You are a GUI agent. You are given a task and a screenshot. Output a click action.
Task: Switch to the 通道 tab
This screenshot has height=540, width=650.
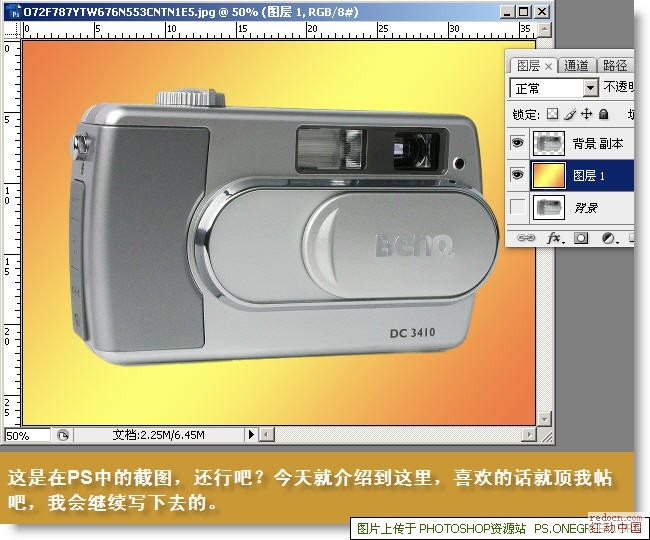[x=576, y=65]
